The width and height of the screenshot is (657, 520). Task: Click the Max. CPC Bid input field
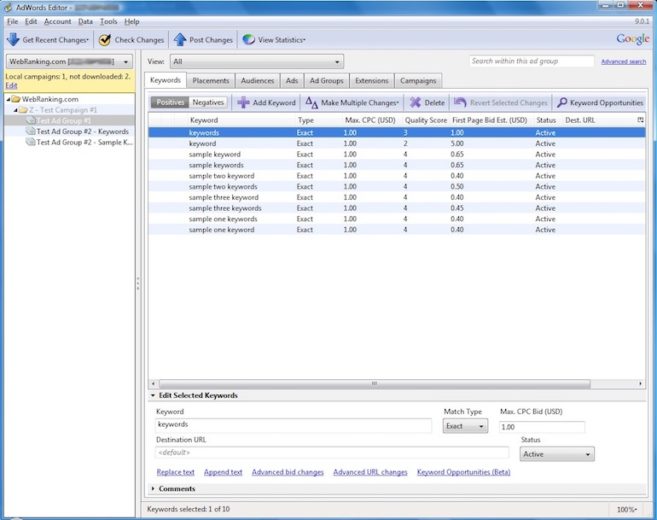(542, 427)
